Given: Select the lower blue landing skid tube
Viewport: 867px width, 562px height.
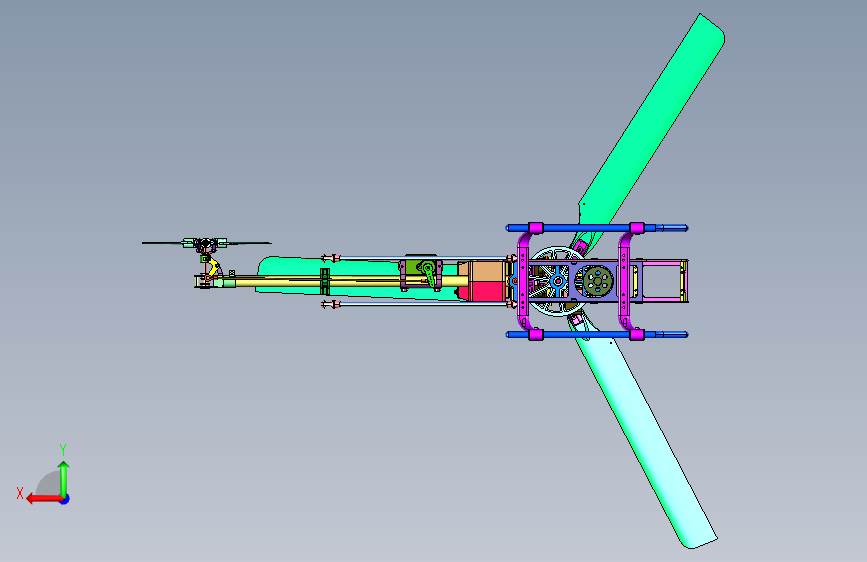Looking at the screenshot, I should point(597,335).
